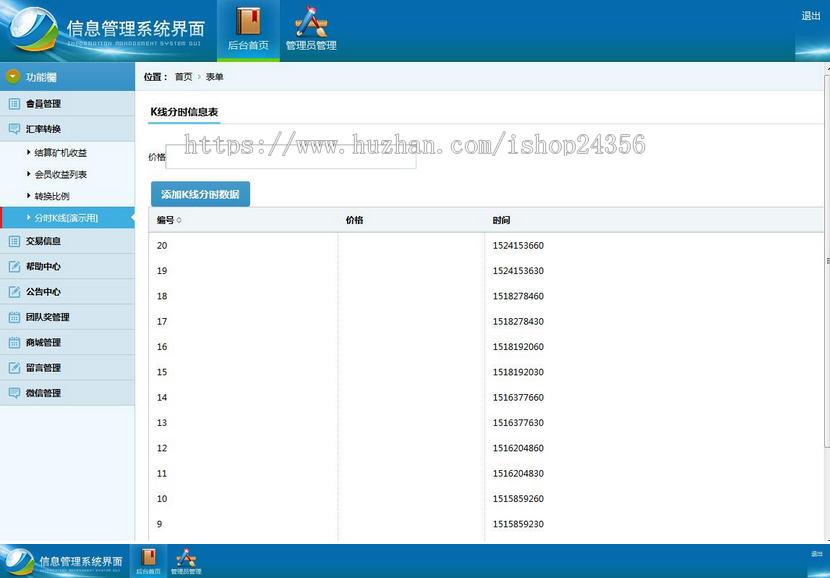Screen dimensions: 830x578
Task: Open the 微信管理 menu
Action: (x=67, y=393)
